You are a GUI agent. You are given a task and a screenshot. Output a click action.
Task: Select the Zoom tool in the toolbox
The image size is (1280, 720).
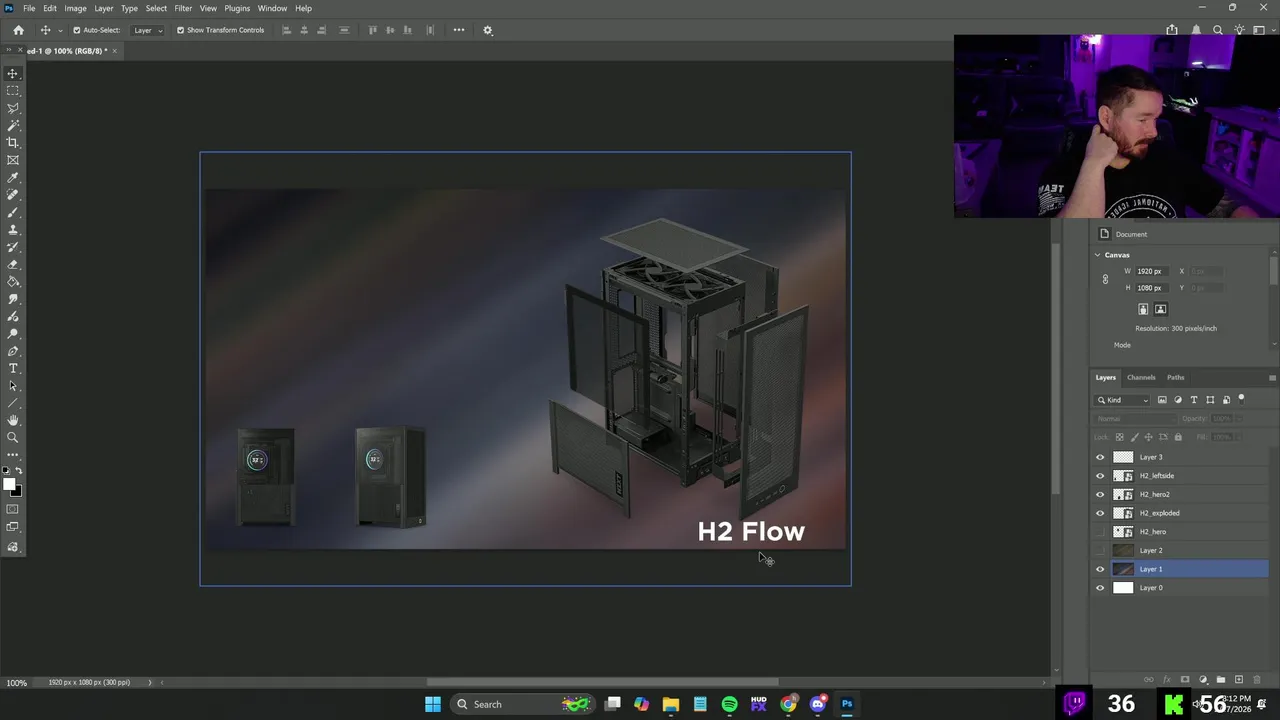13,438
